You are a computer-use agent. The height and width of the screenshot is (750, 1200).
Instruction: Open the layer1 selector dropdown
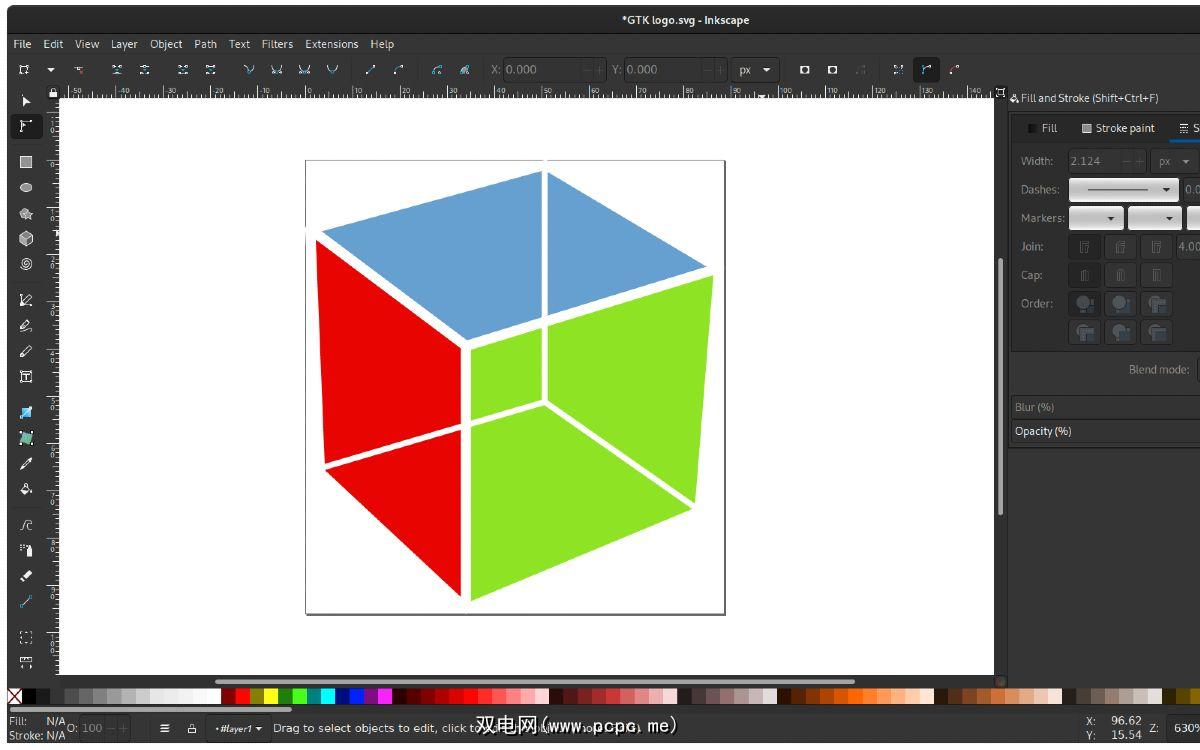[239, 729]
